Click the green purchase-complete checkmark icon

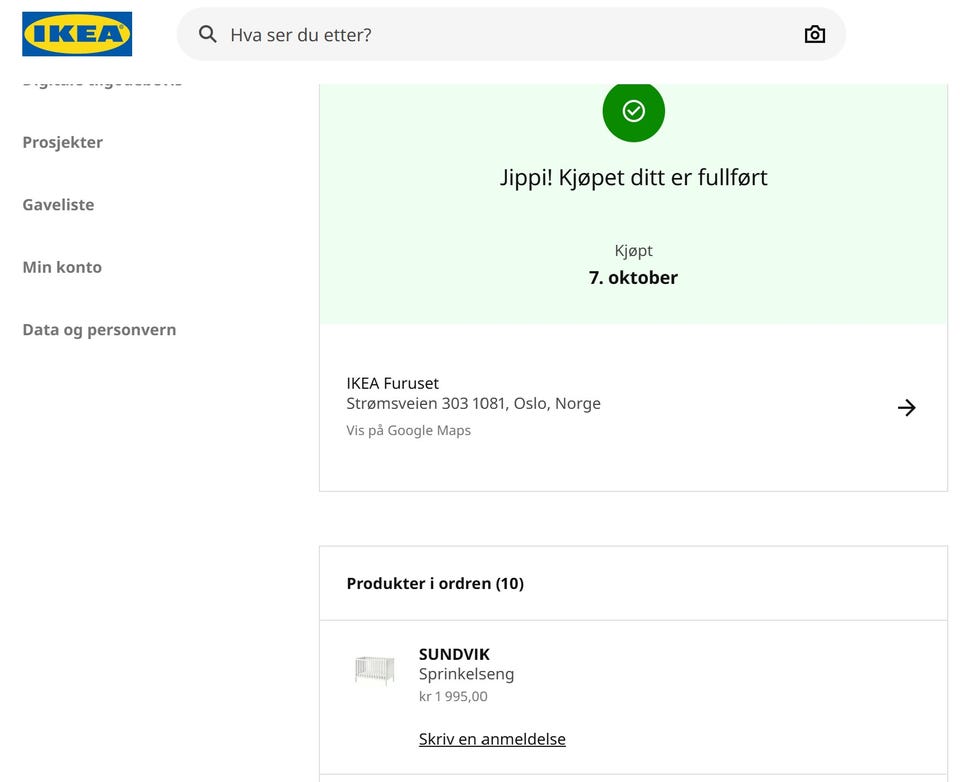click(x=633, y=111)
